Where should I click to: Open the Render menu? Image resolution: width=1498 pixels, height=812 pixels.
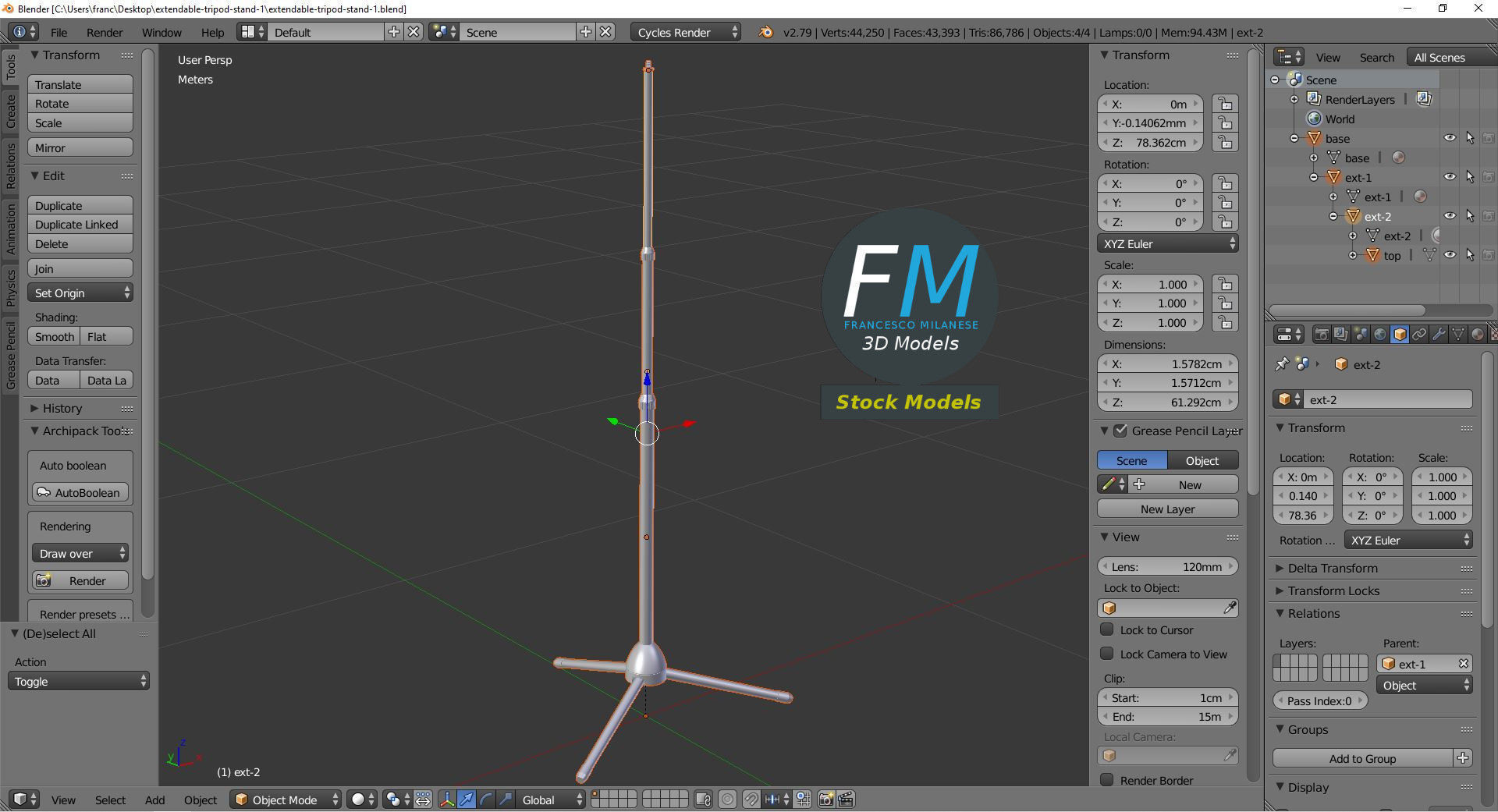coord(105,32)
